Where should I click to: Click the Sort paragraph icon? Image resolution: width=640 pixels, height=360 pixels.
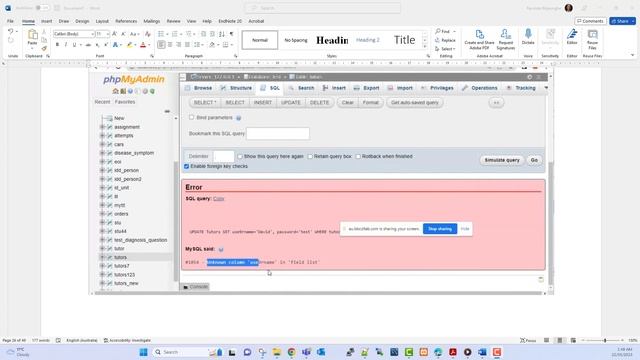tap(222, 34)
